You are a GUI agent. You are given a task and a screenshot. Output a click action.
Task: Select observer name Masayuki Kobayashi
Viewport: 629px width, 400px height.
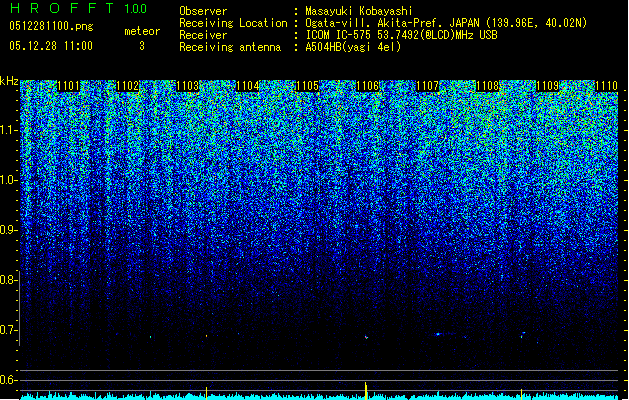(359, 11)
